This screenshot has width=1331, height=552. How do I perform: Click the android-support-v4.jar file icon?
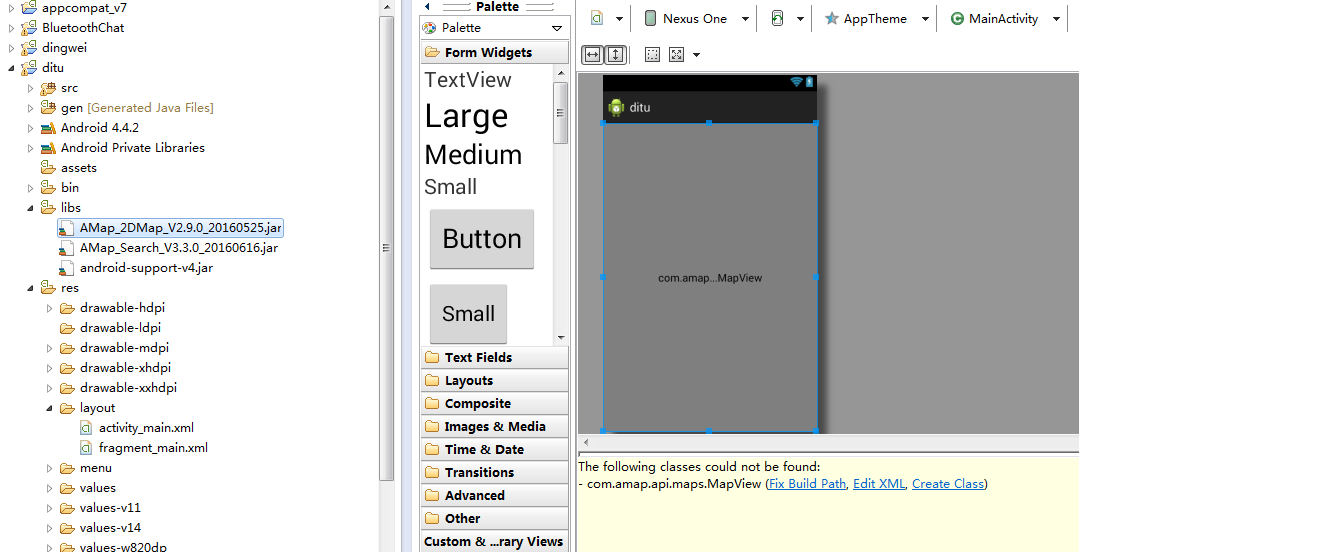67,268
